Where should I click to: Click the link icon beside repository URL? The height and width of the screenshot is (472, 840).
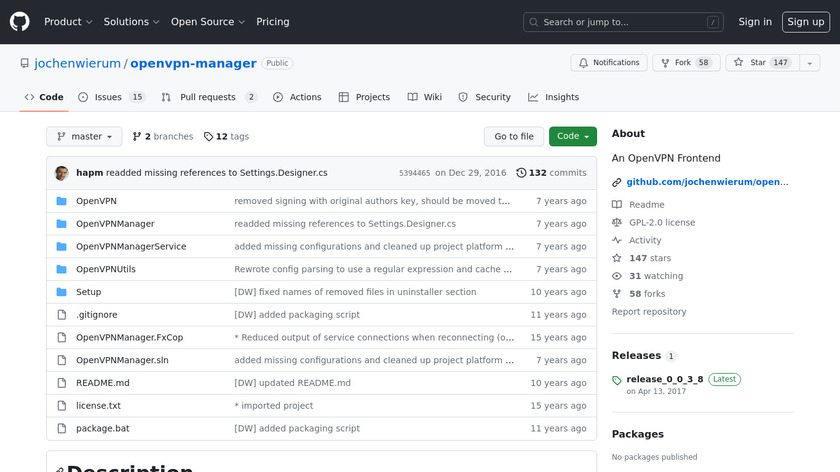tap(617, 182)
